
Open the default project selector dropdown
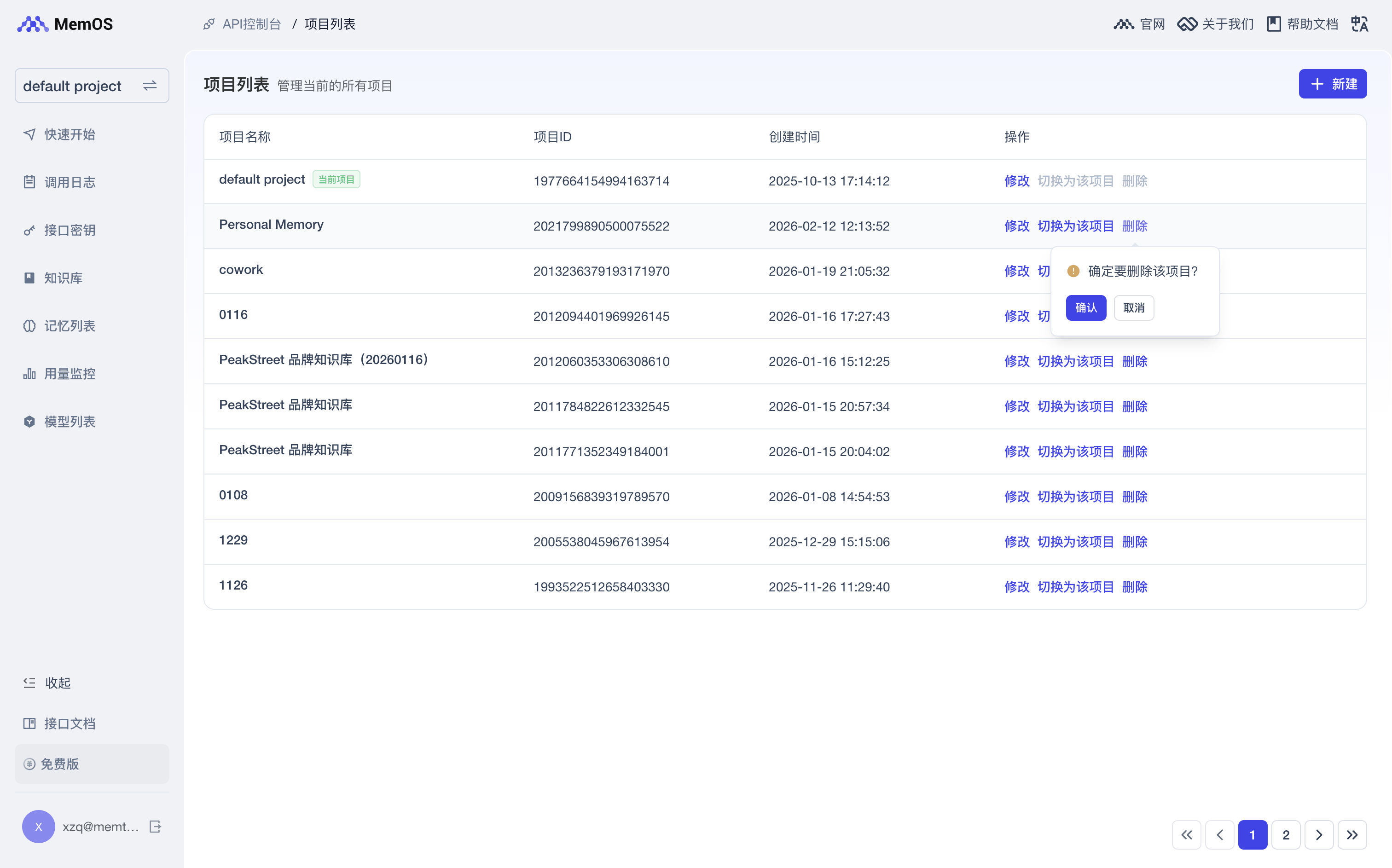coord(92,86)
